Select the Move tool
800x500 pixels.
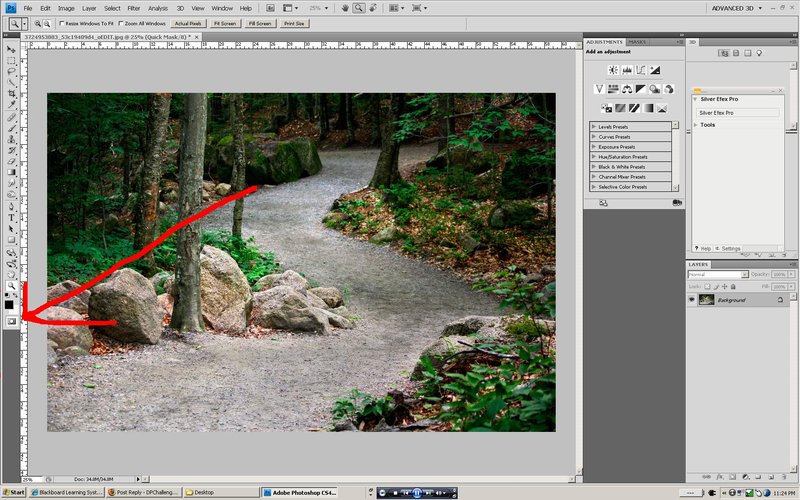tap(11, 49)
